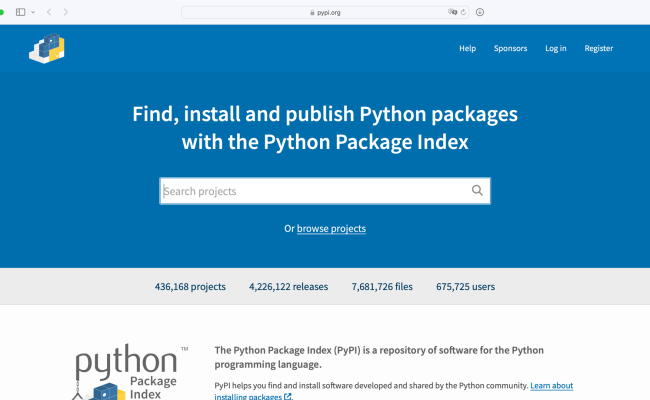
Task: Click the 675,725 users statistic
Action: 466,286
